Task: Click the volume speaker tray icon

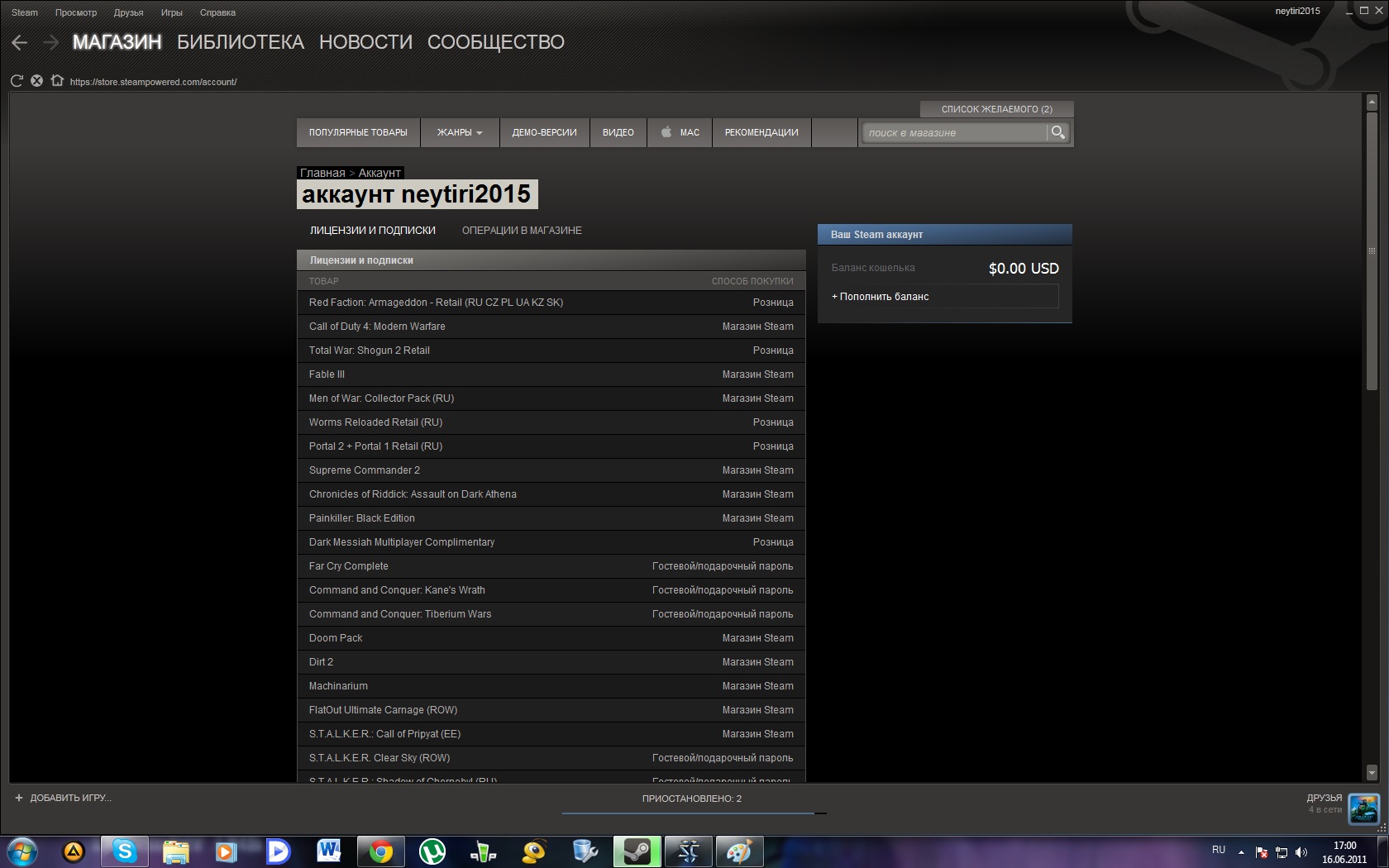Action: click(1301, 851)
